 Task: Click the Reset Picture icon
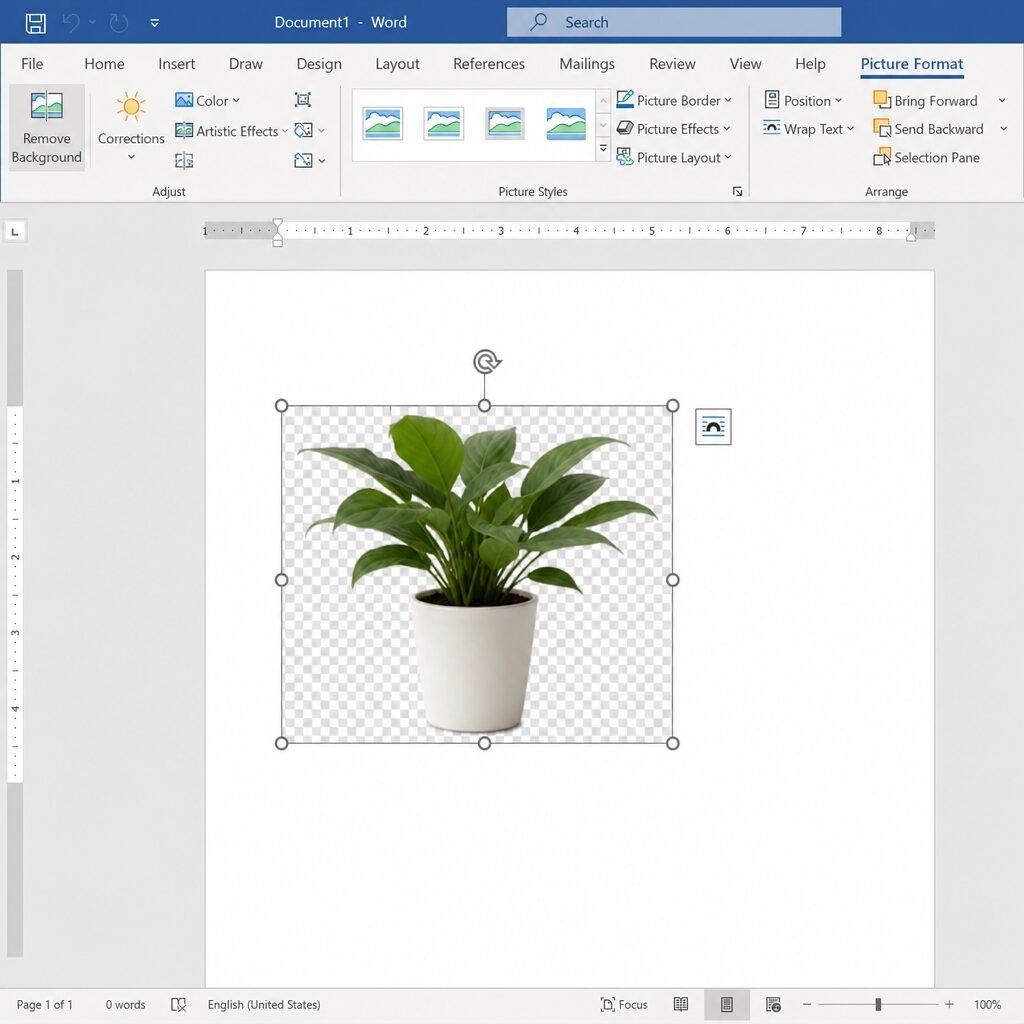(x=303, y=161)
